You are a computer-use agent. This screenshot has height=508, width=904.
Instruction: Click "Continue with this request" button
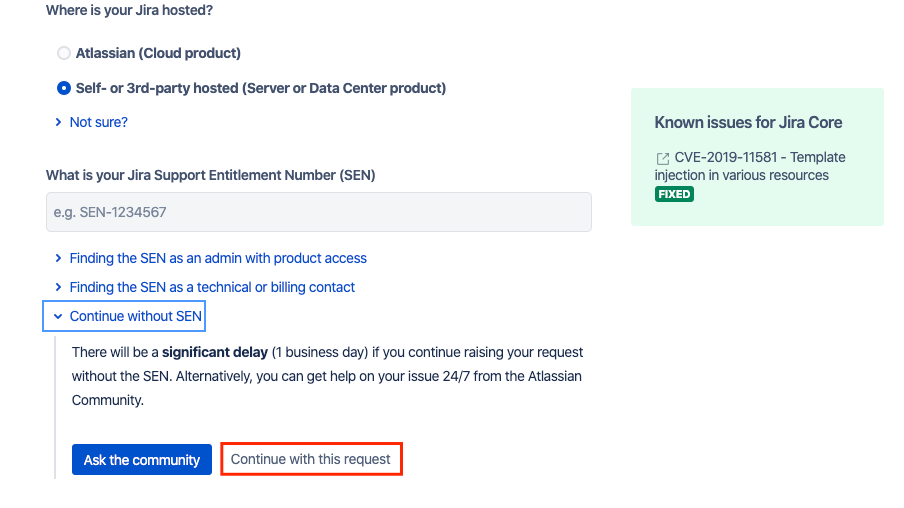point(311,459)
